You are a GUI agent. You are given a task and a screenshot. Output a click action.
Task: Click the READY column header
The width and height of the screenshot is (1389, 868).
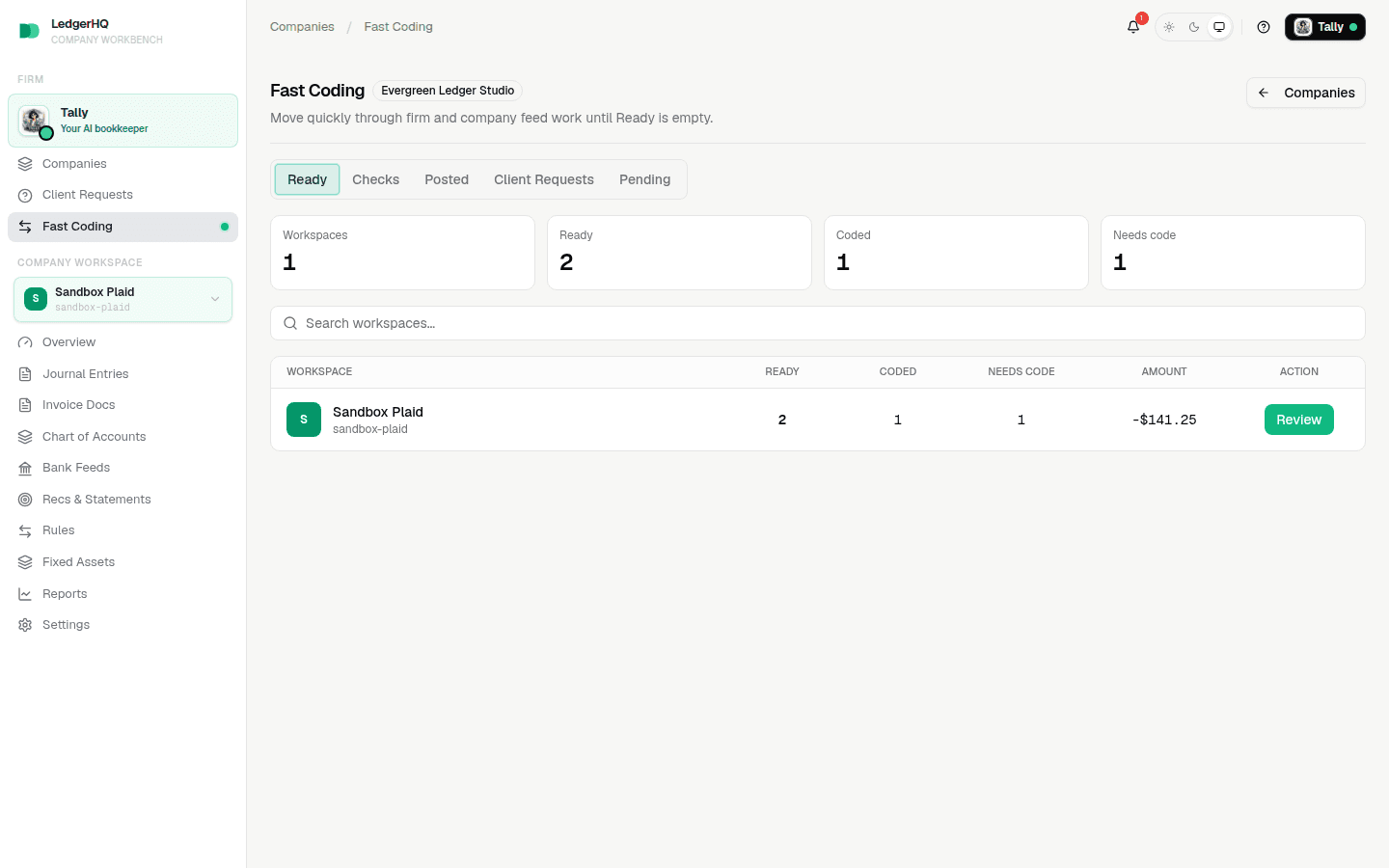[x=782, y=371]
